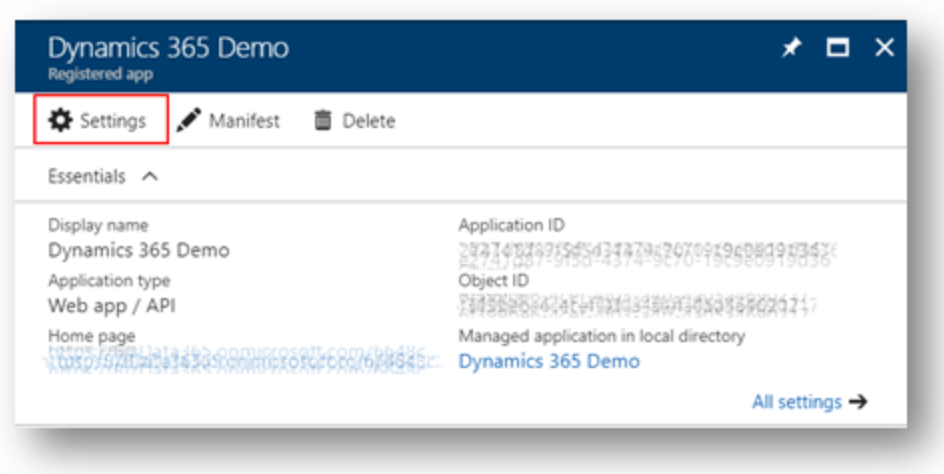This screenshot has width=944, height=474.
Task: Click the Application type label
Action: tap(109, 281)
